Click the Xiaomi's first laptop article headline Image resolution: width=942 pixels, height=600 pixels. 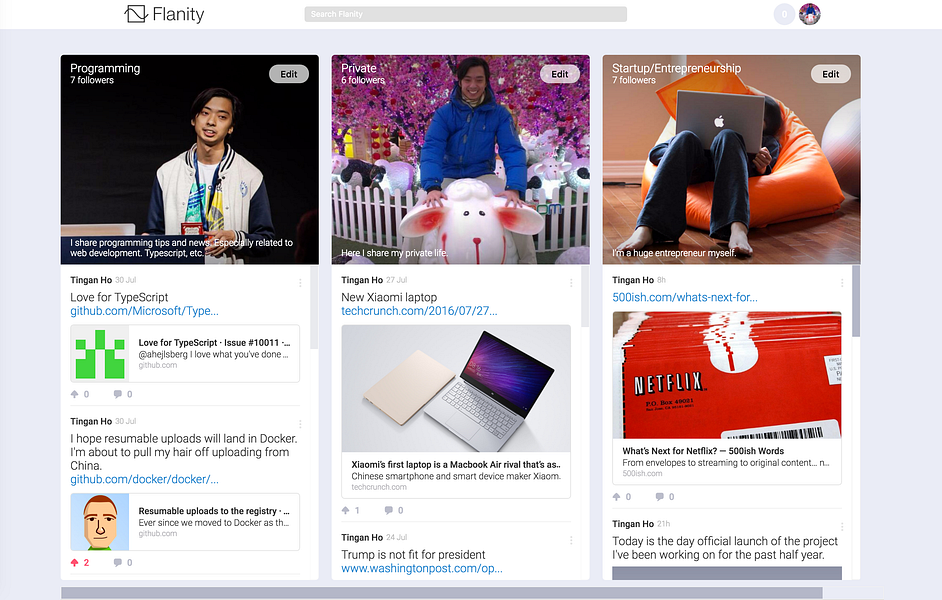[455, 464]
